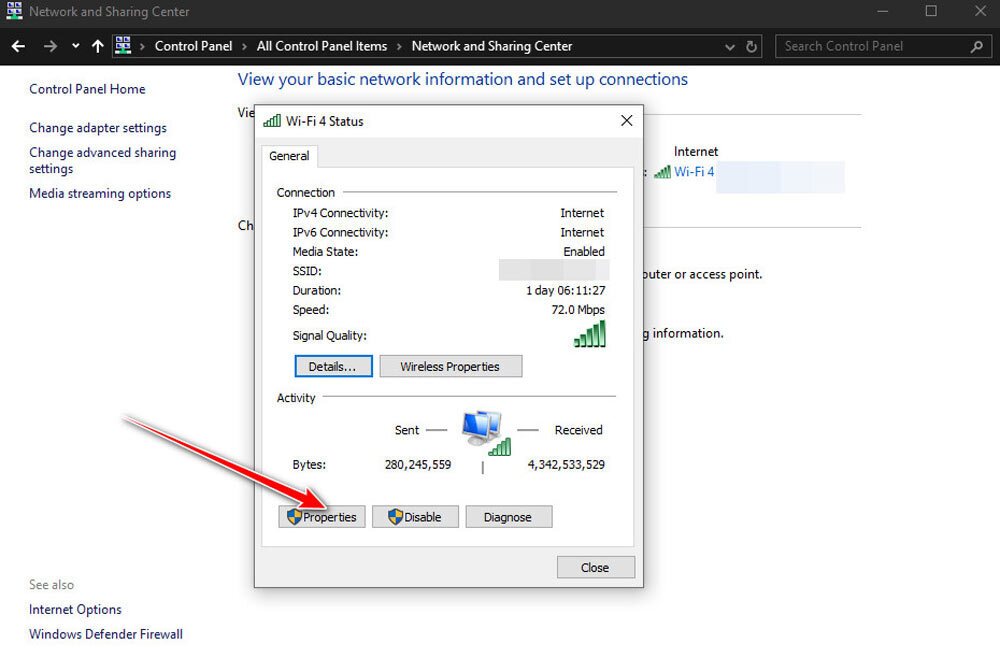Open Media streaming options
The image size is (1000, 658).
pyautogui.click(x=99, y=193)
